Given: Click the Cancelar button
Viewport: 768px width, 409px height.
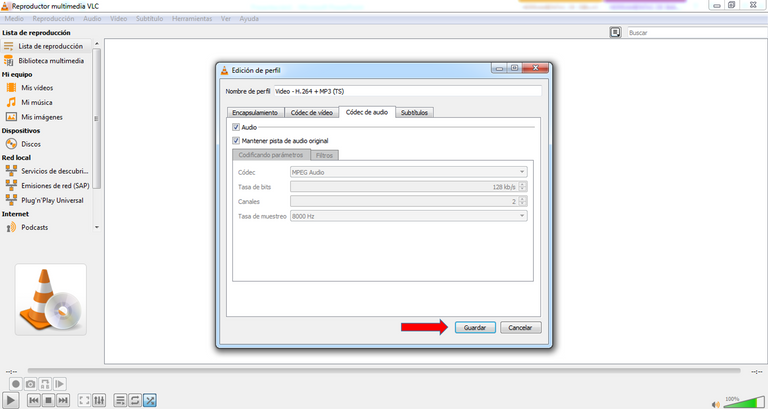Looking at the screenshot, I should 521,328.
